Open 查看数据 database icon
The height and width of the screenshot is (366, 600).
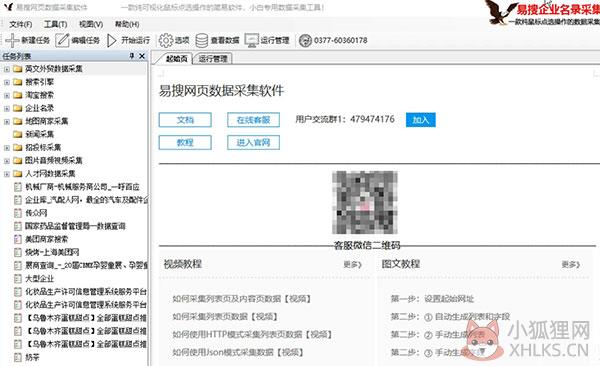click(202, 40)
